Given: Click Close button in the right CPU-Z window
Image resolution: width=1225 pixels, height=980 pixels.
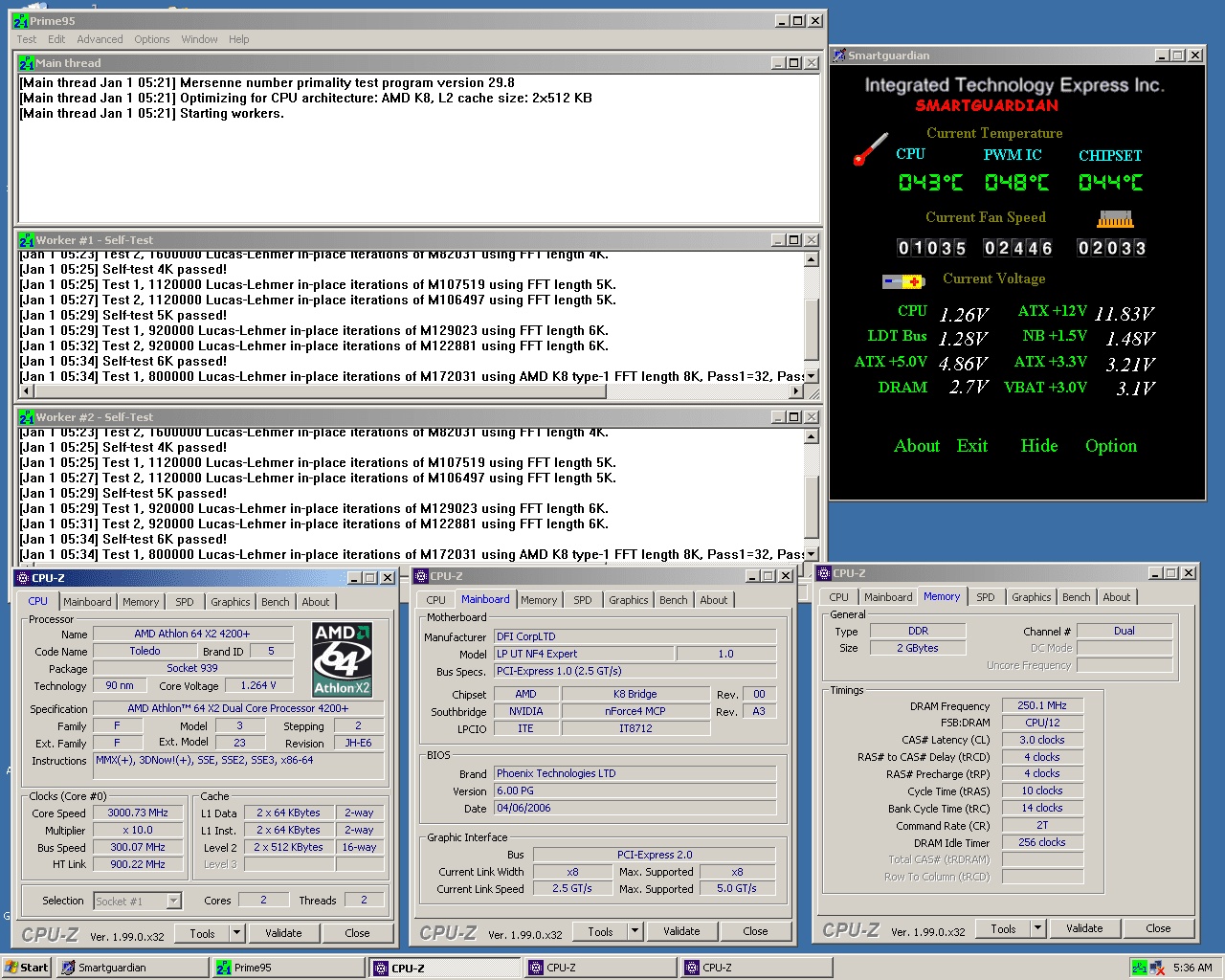Looking at the screenshot, I should 1158,928.
